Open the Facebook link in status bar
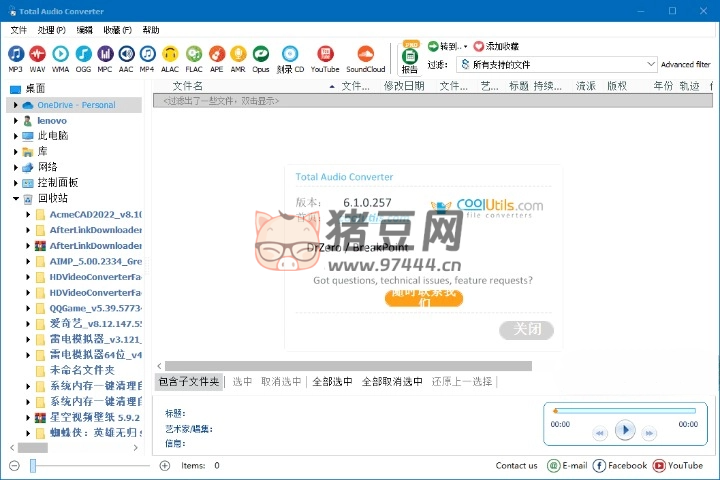 pos(620,466)
